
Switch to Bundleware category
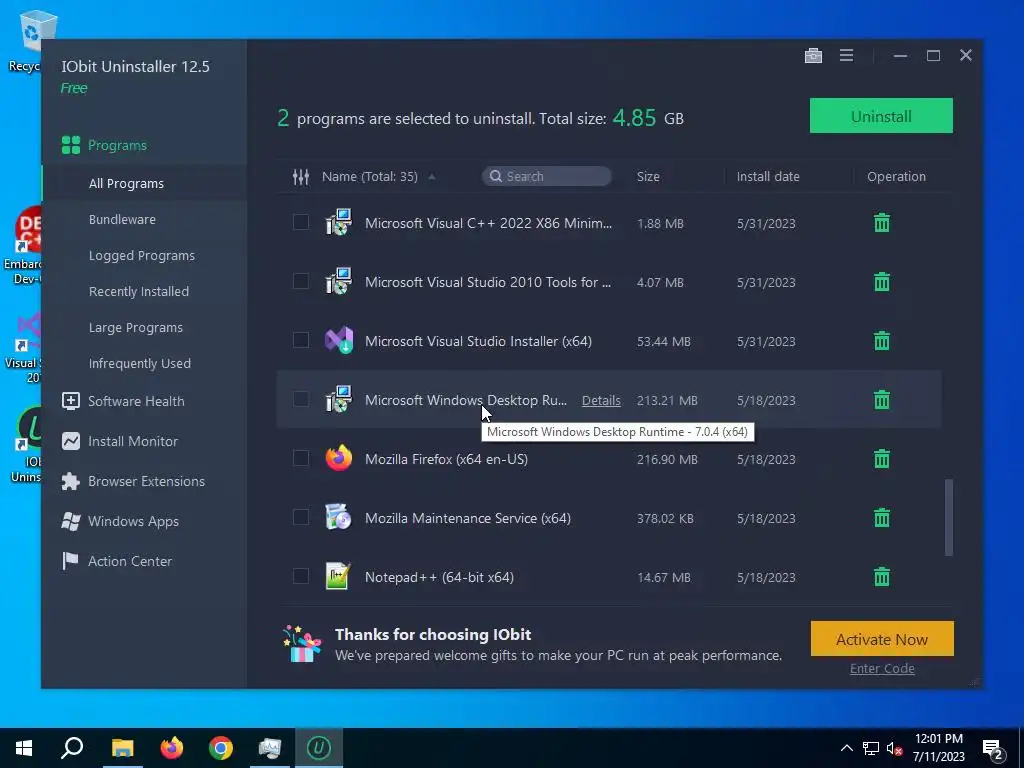[x=122, y=219]
